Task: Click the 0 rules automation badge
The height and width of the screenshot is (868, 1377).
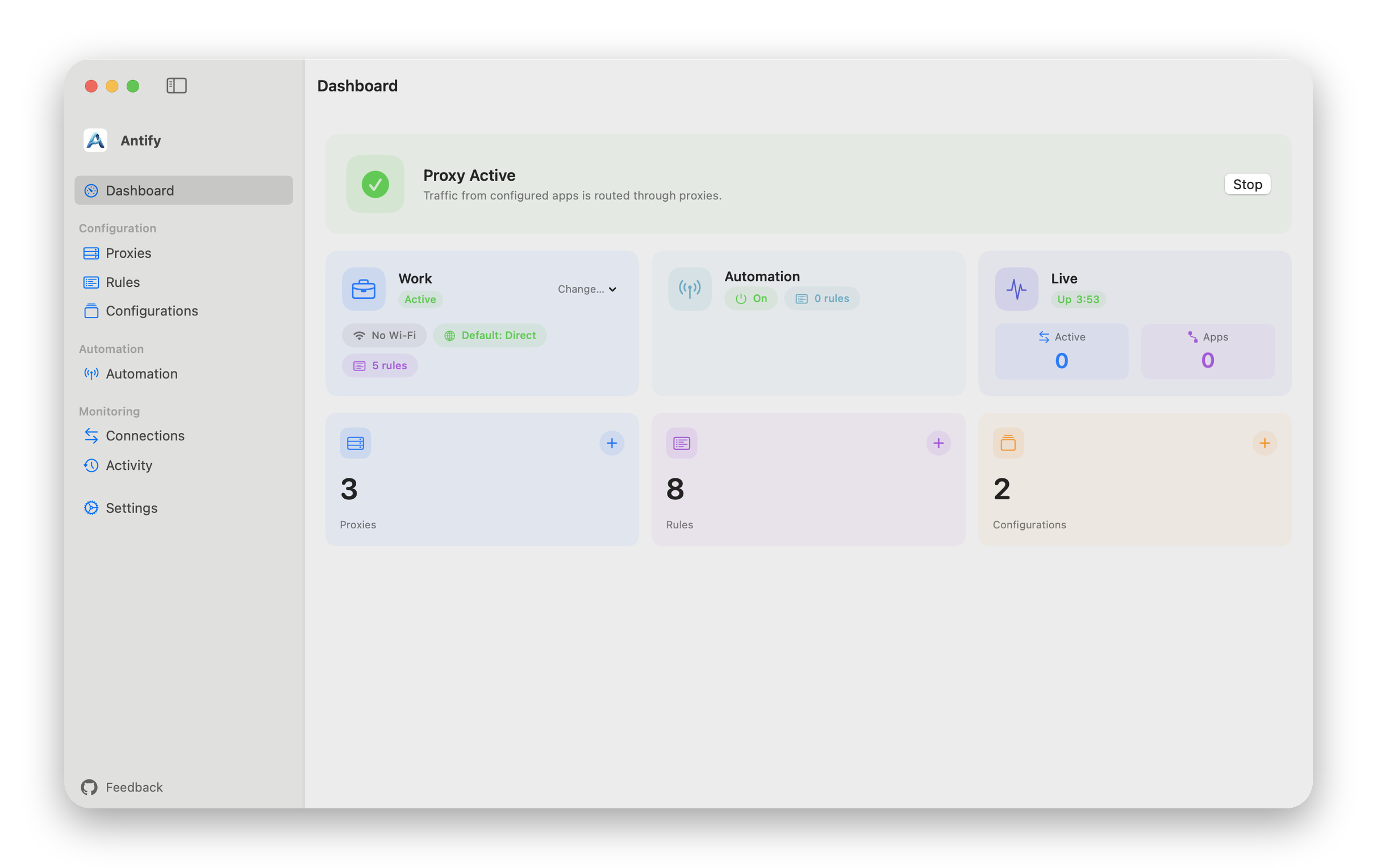Action: tap(822, 298)
